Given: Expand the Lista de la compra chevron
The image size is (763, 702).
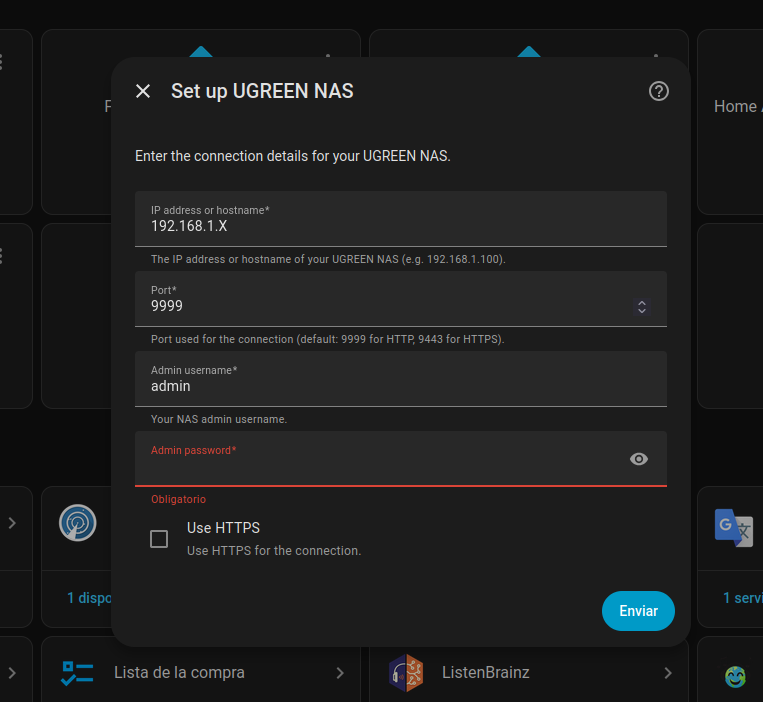Looking at the screenshot, I should pos(340,673).
